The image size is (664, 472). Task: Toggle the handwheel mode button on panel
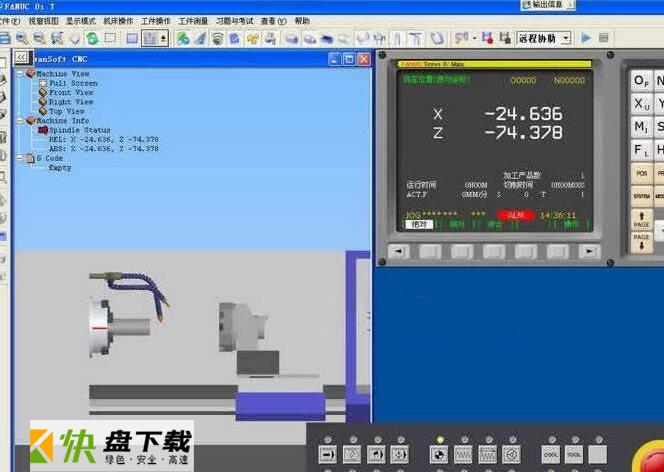point(512,454)
